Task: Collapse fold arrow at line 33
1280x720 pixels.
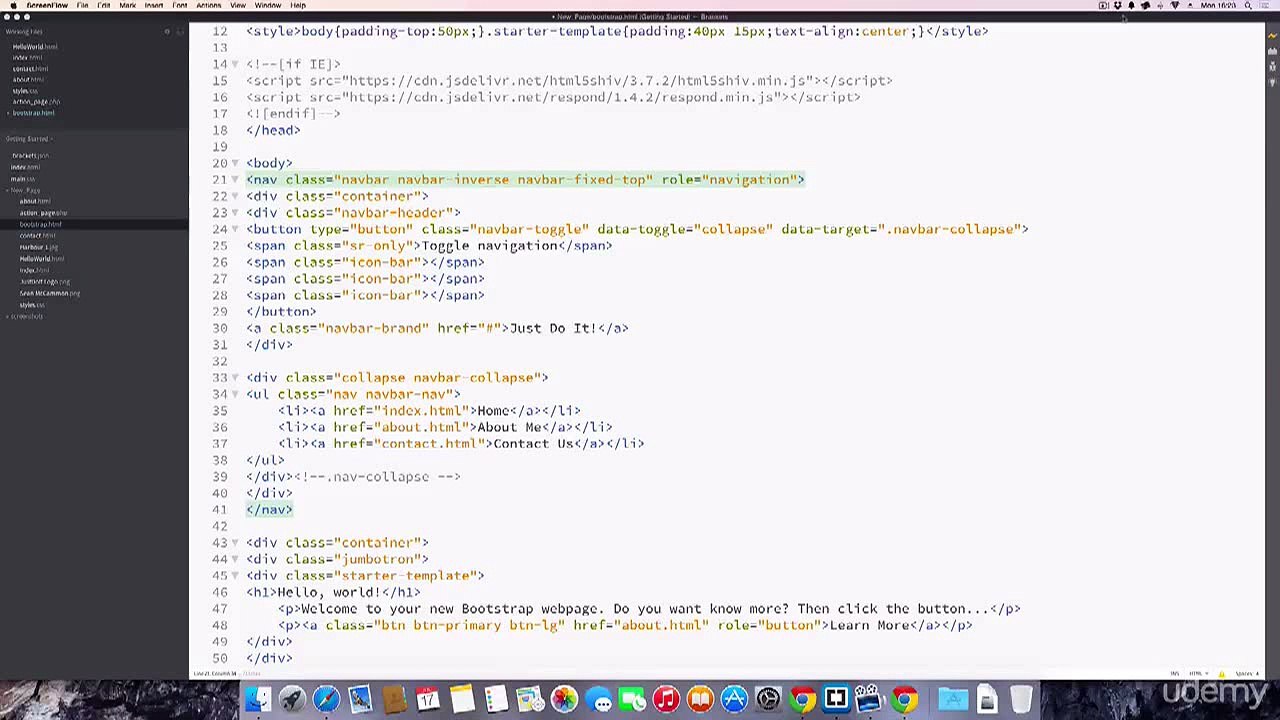Action: 235,378
